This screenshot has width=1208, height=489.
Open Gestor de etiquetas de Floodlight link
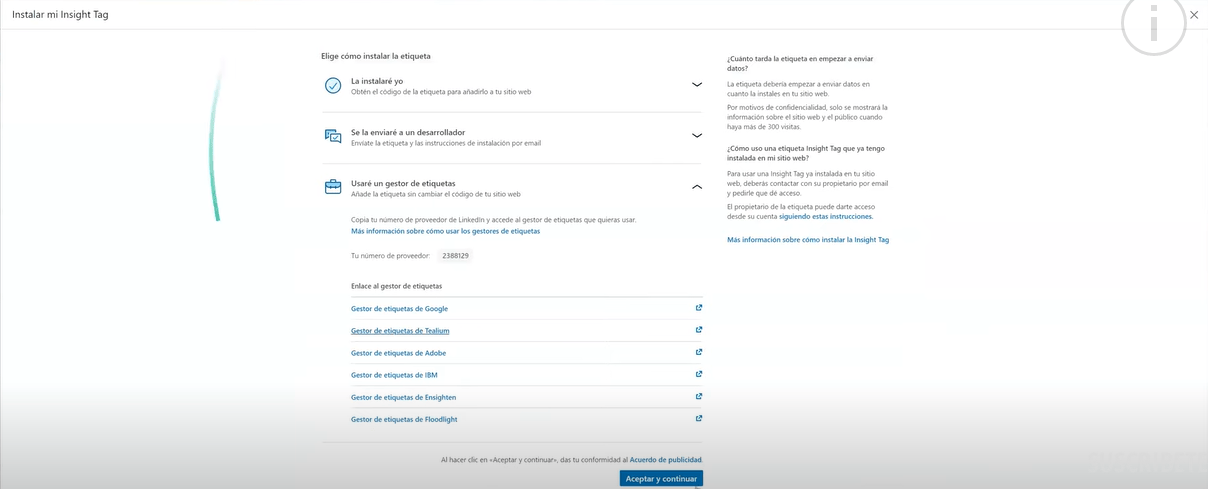coord(404,419)
